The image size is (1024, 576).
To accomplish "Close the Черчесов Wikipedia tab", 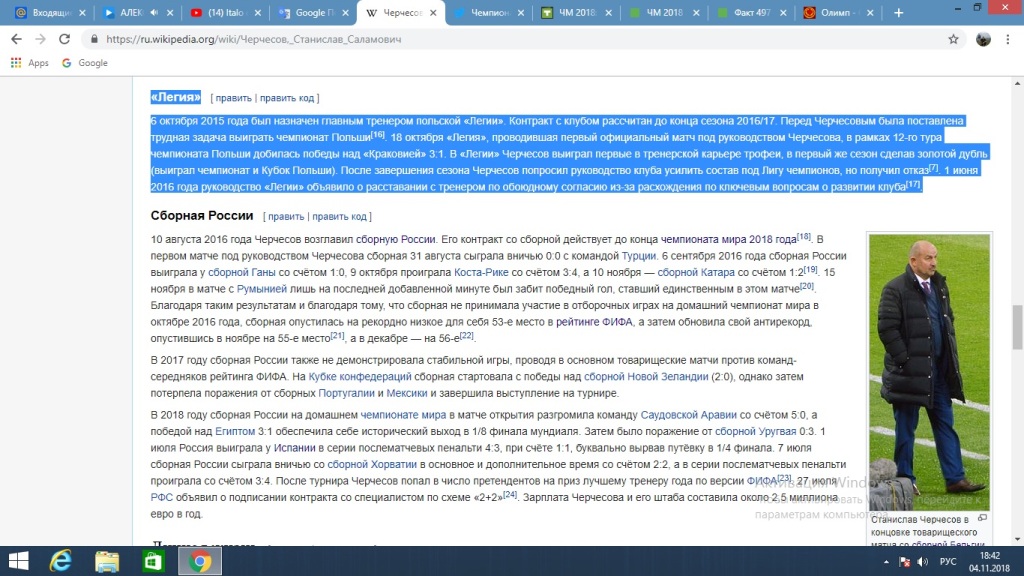I will [x=433, y=12].
